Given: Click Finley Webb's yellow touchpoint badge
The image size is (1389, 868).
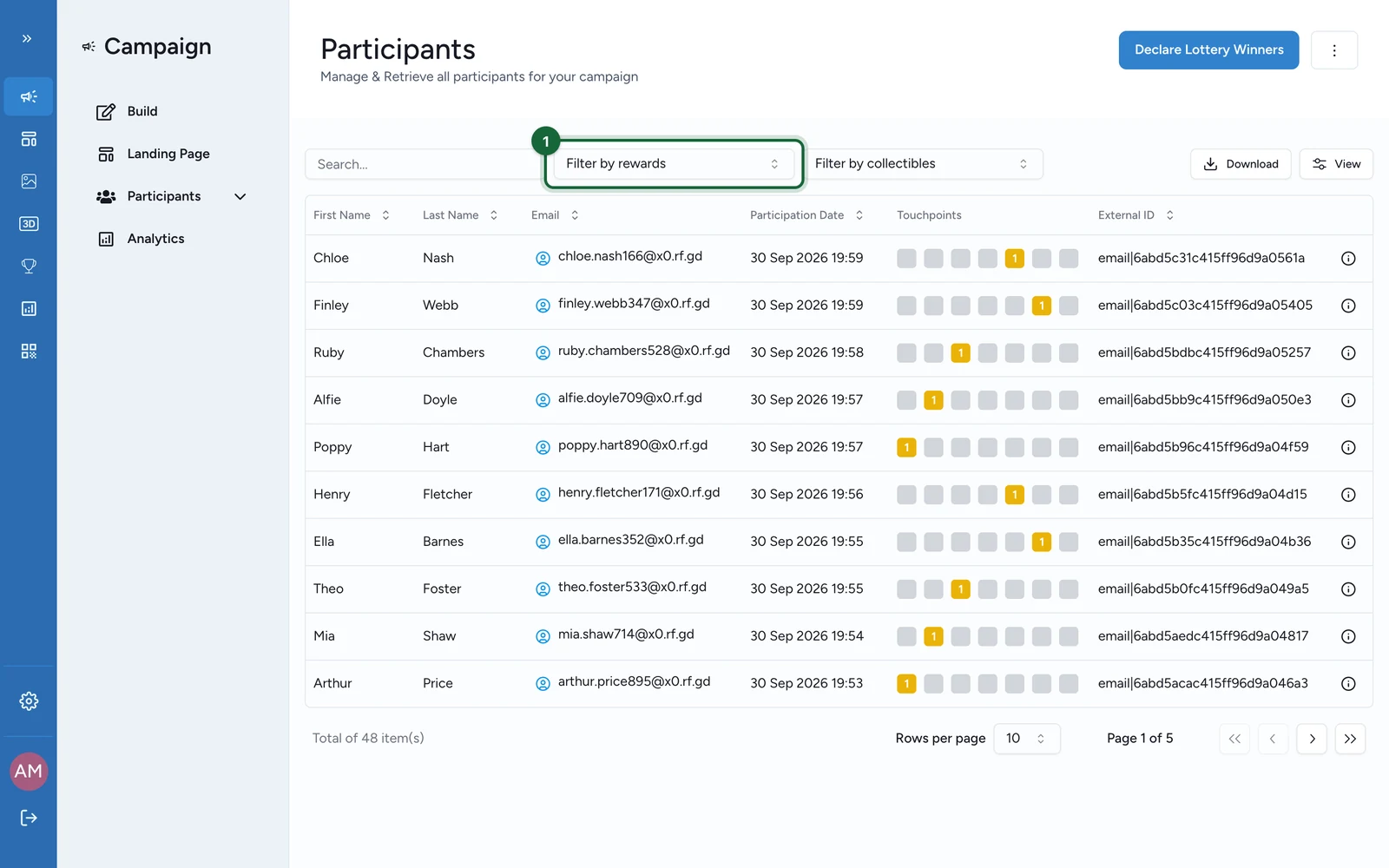Looking at the screenshot, I should (x=1042, y=306).
